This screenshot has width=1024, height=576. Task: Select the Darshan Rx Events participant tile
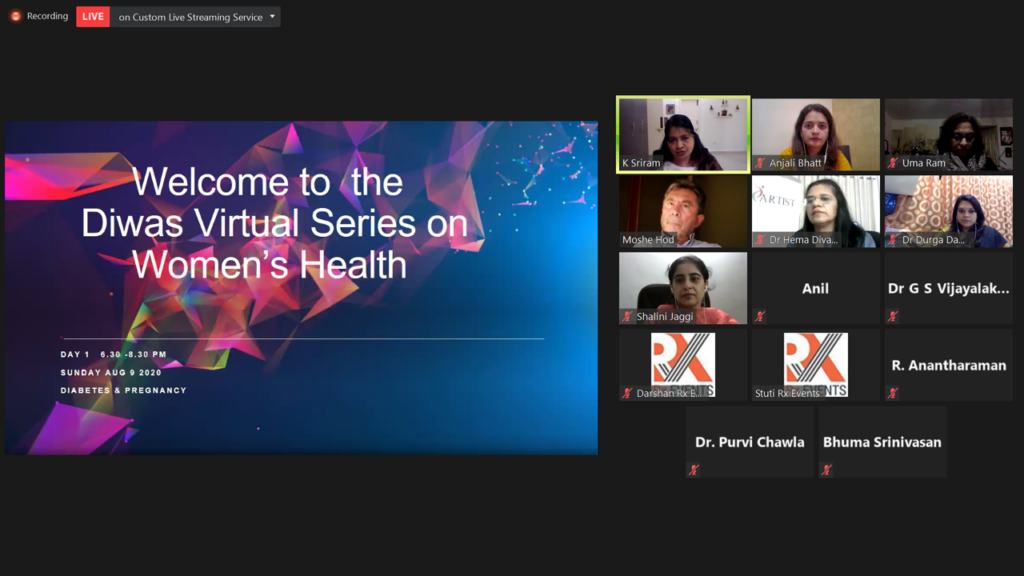click(x=683, y=365)
